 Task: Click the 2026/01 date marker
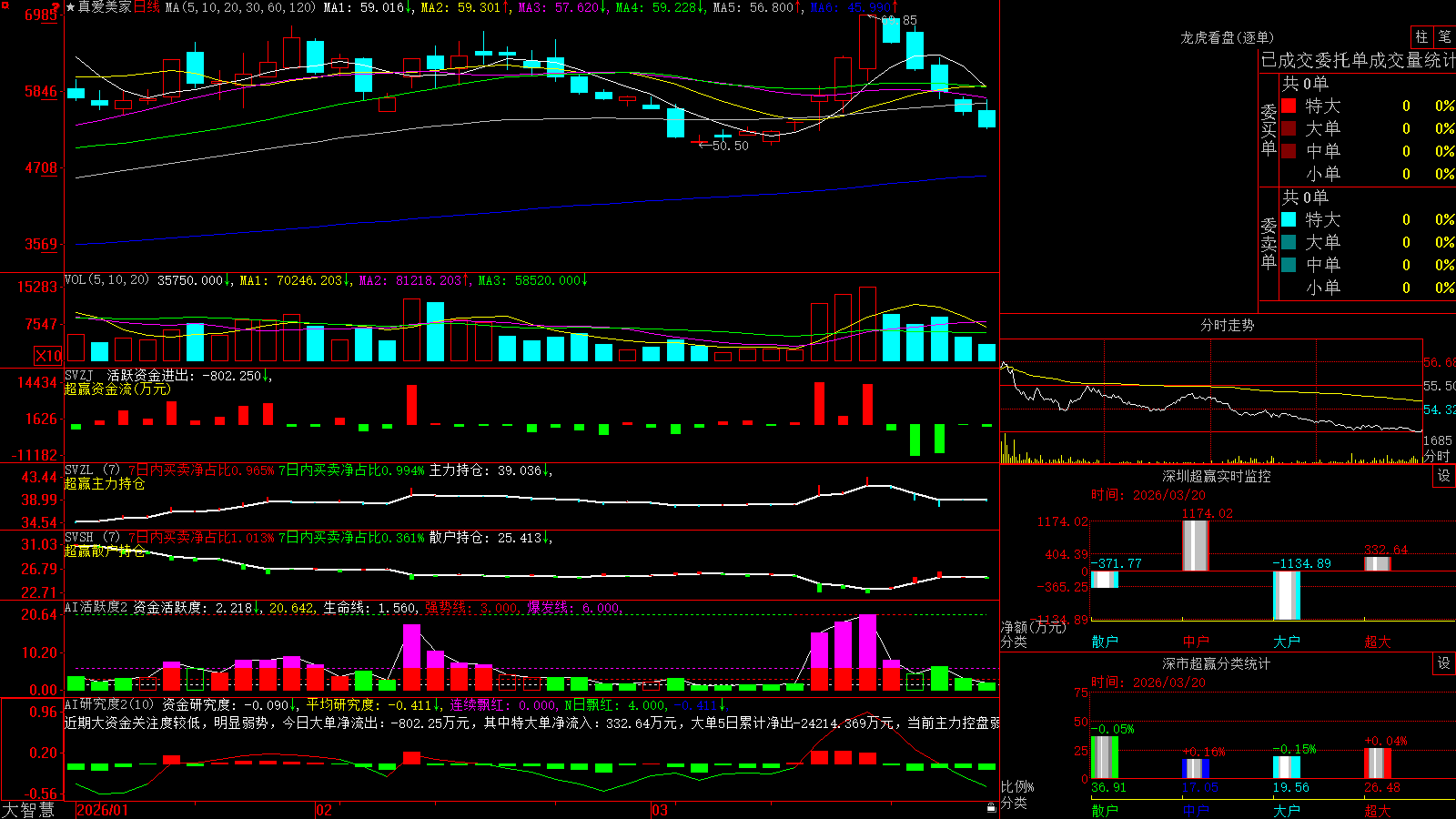pos(103,810)
